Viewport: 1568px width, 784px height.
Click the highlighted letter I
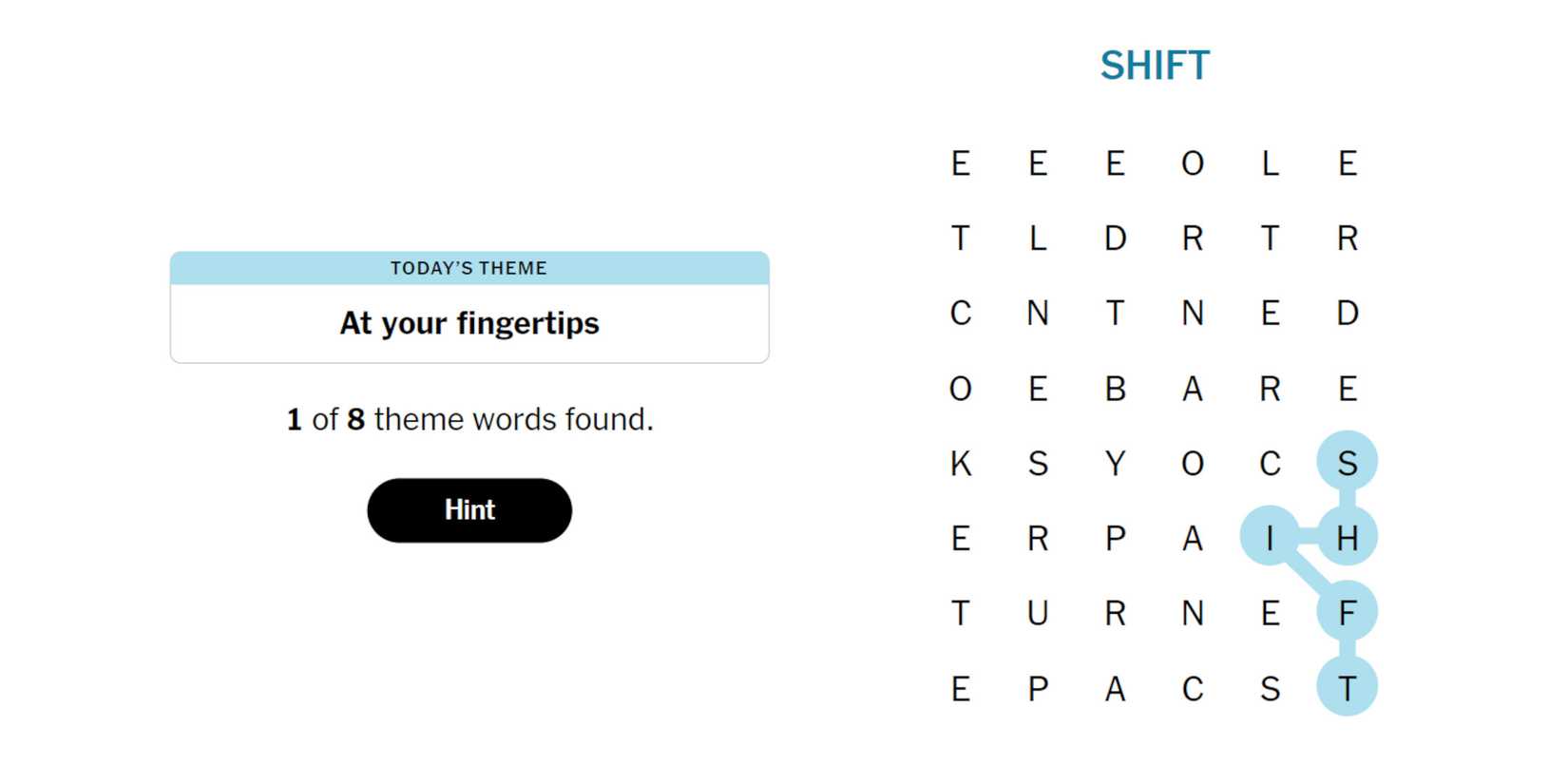click(1270, 539)
